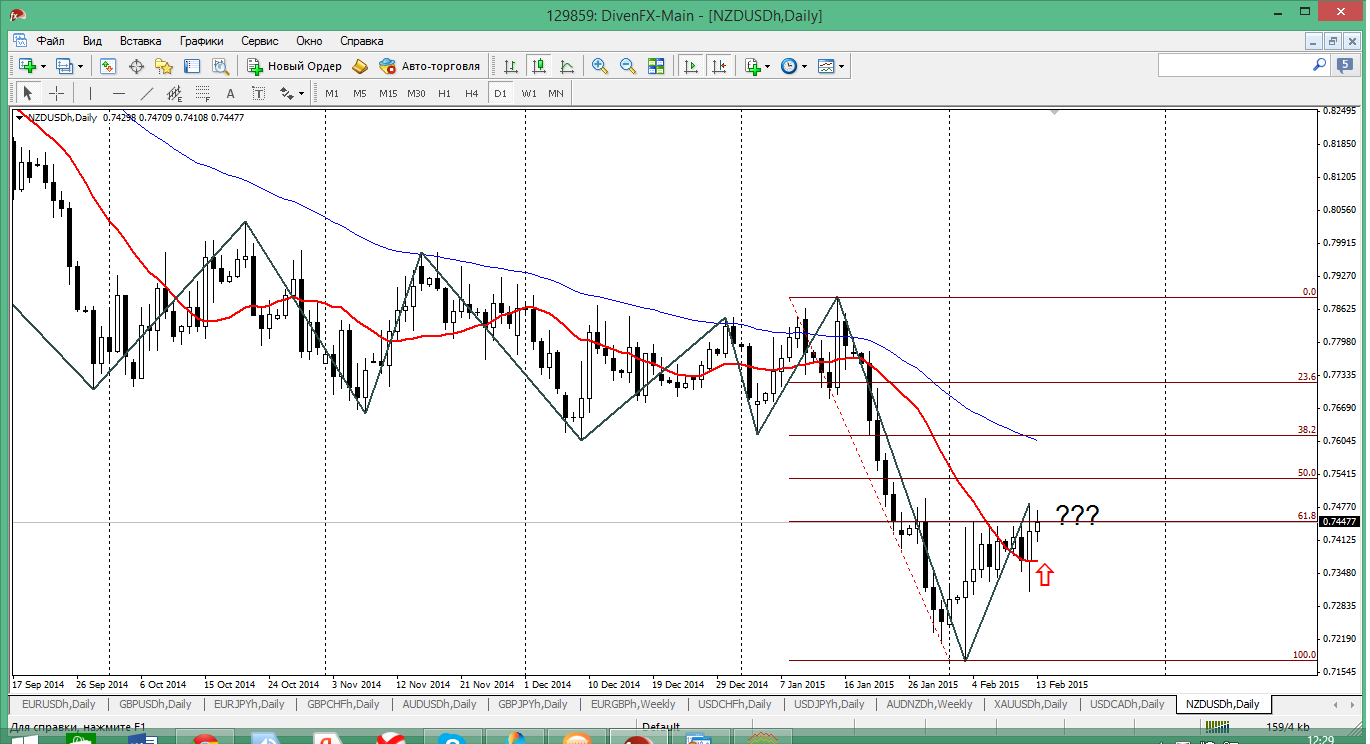This screenshot has height=744, width=1370.
Task: Draw a vertical line tool
Action: 90,93
